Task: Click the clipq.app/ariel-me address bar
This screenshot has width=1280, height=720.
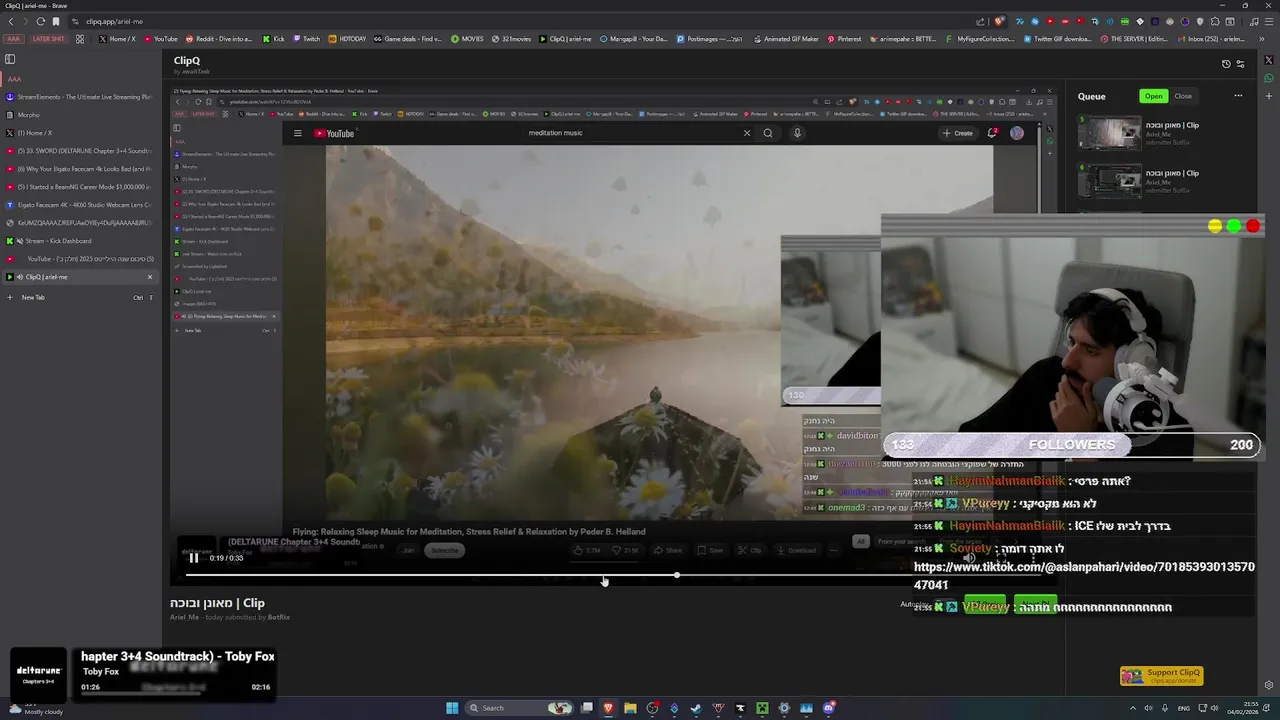Action: (114, 21)
